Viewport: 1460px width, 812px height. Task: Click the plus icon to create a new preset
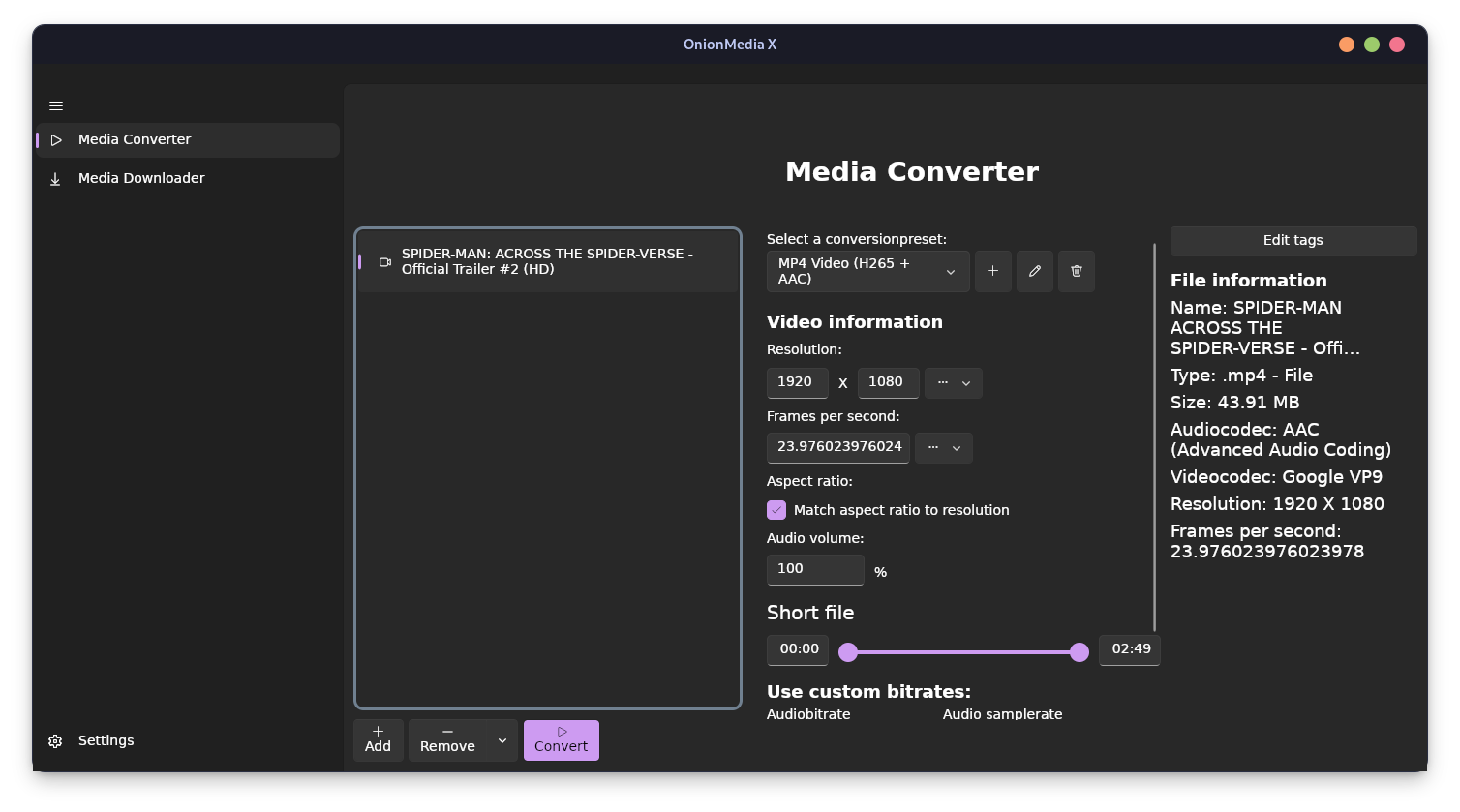pyautogui.click(x=992, y=271)
